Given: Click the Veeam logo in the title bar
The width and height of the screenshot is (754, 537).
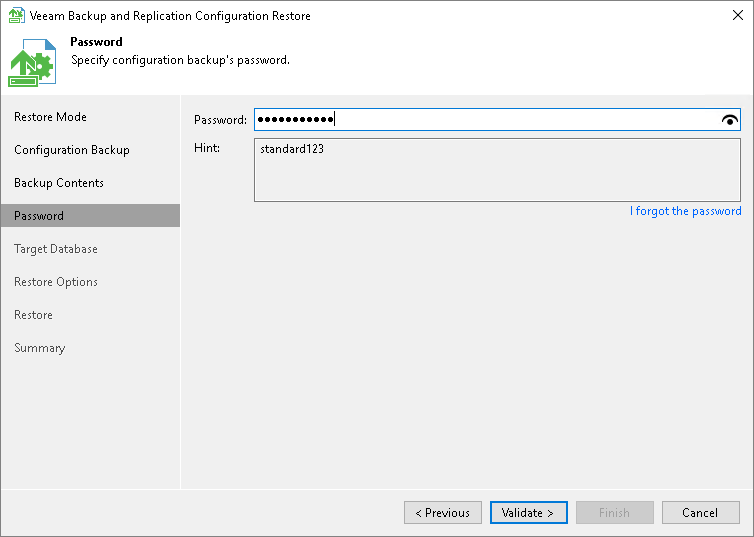Looking at the screenshot, I should point(16,16).
